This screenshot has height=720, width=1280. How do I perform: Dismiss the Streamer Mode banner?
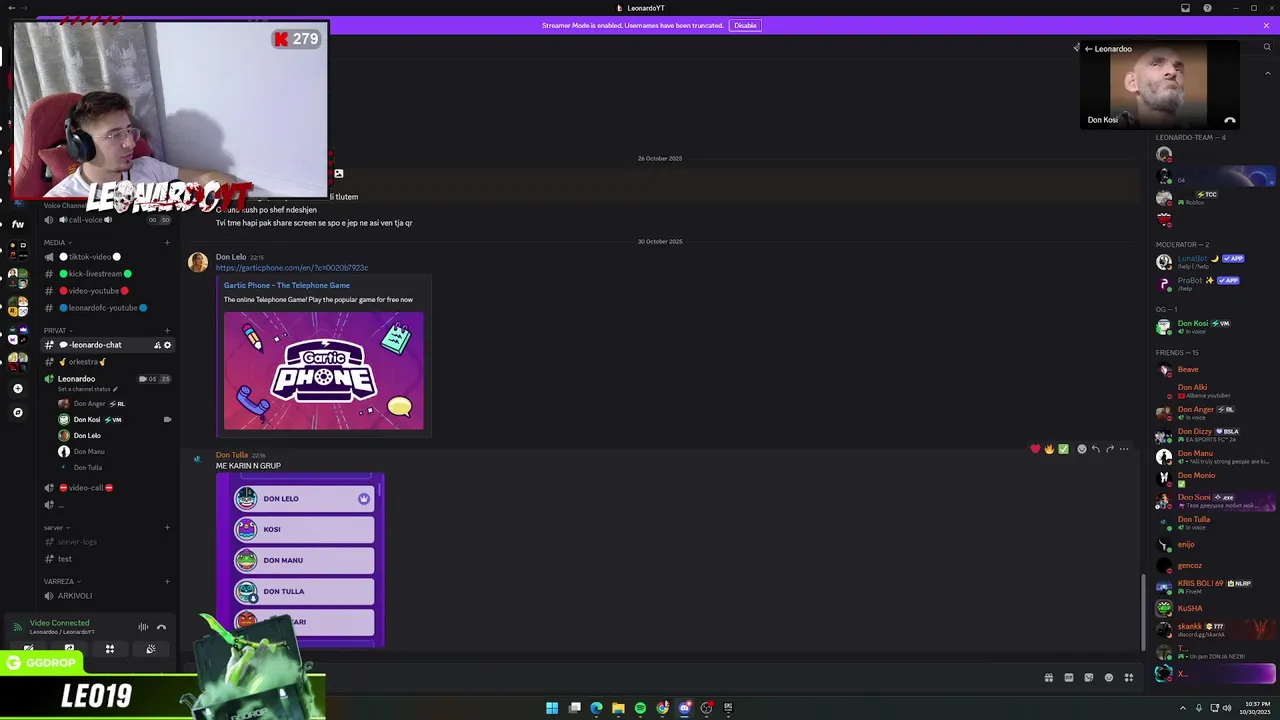tap(1266, 25)
